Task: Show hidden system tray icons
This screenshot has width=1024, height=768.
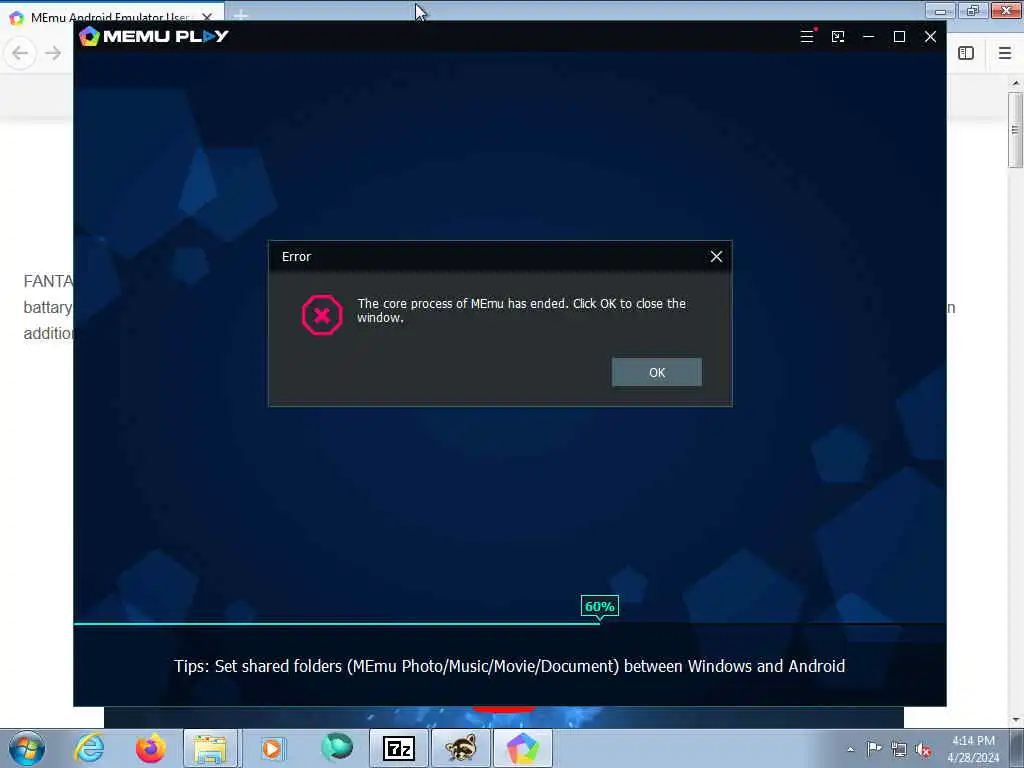Action: (x=850, y=749)
